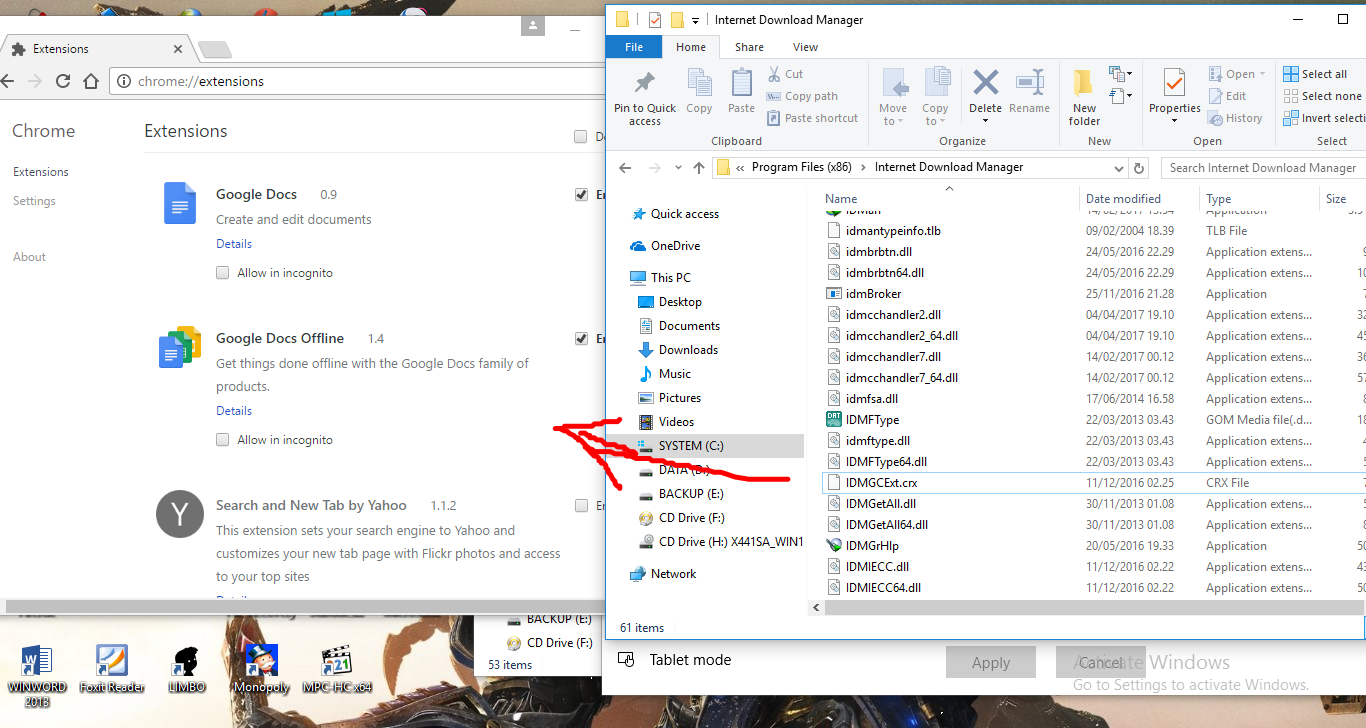Switch to the View ribbon tab
1366x728 pixels.
(805, 47)
